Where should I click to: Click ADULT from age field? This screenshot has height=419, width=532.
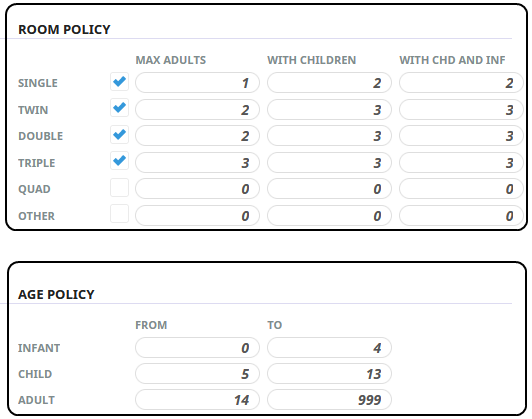click(x=197, y=400)
